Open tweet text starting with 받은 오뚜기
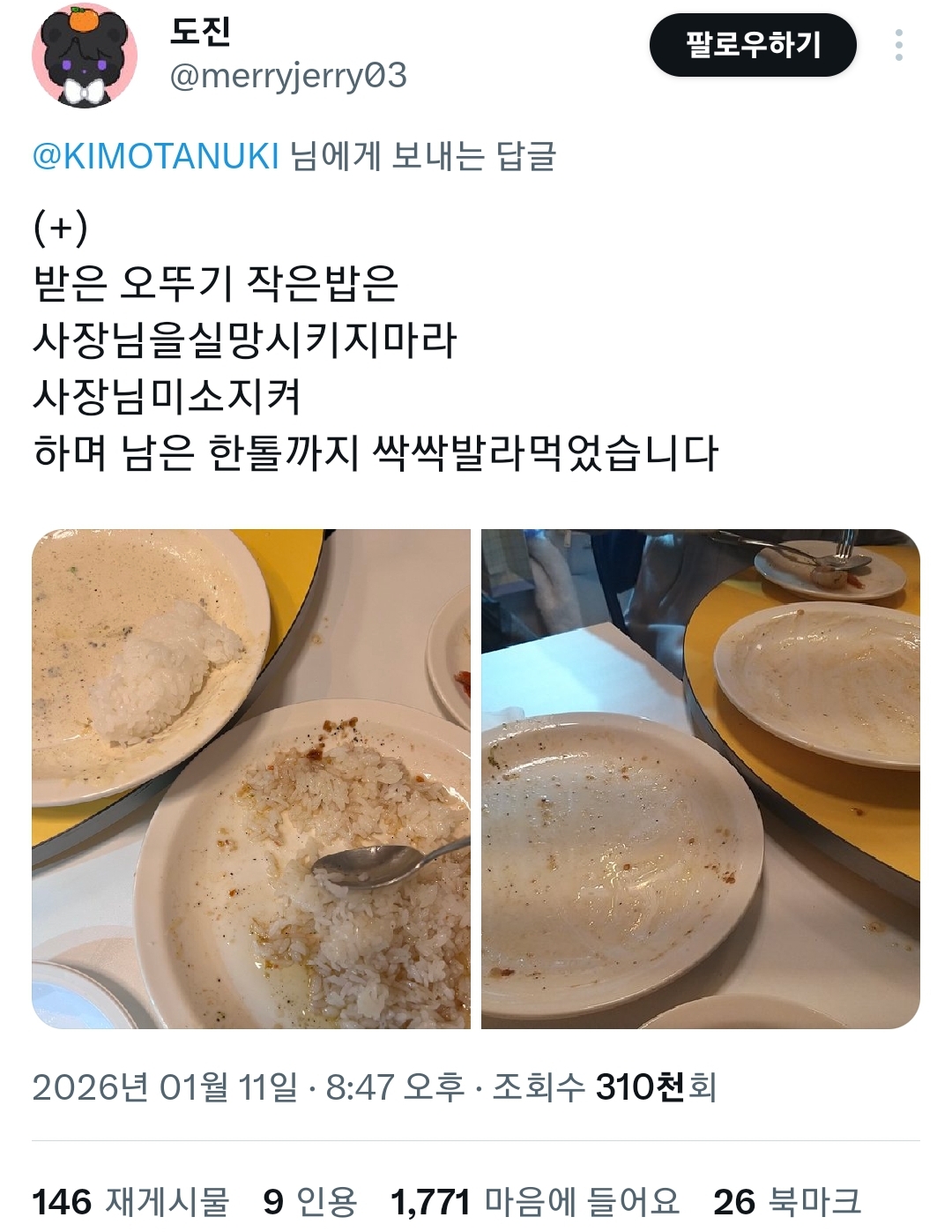 [215, 283]
